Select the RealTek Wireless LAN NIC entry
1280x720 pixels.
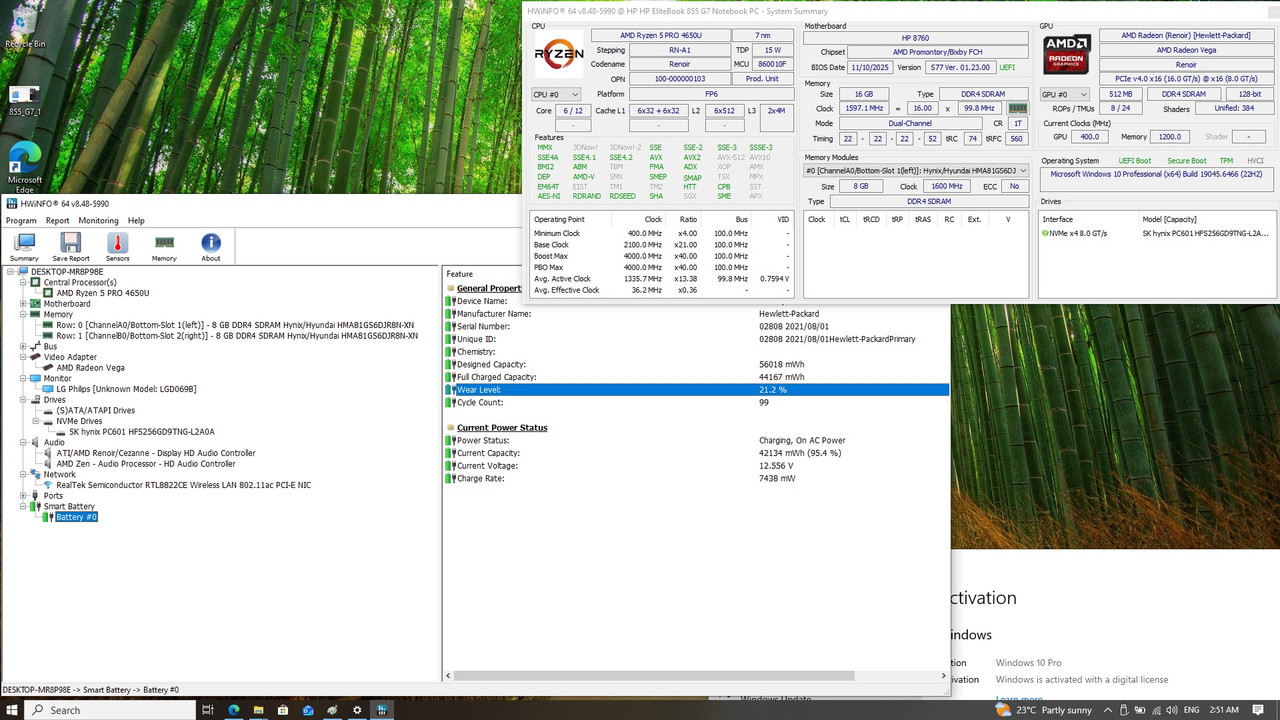click(183, 485)
